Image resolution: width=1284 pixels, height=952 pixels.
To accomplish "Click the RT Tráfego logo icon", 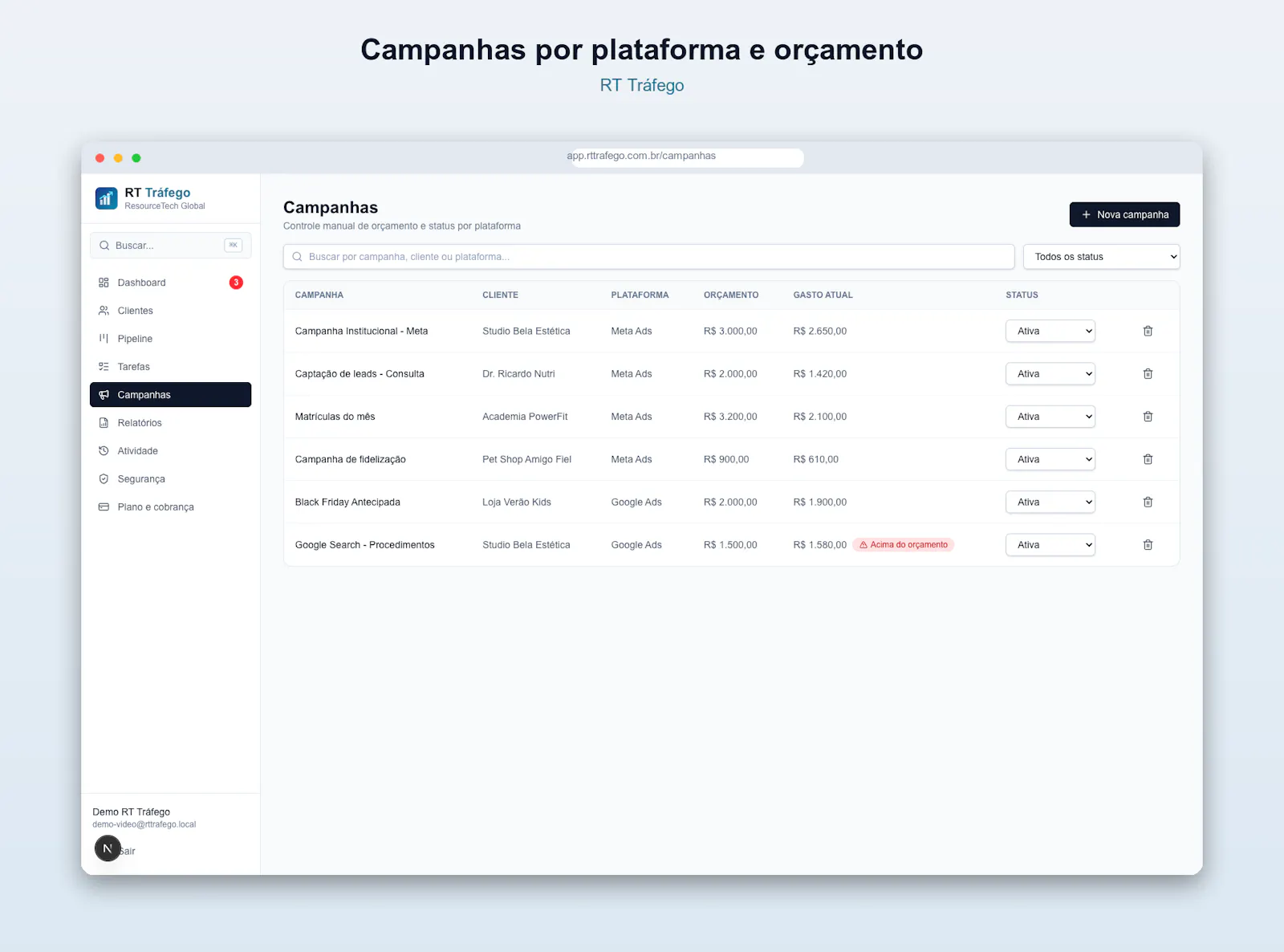I will [x=106, y=198].
